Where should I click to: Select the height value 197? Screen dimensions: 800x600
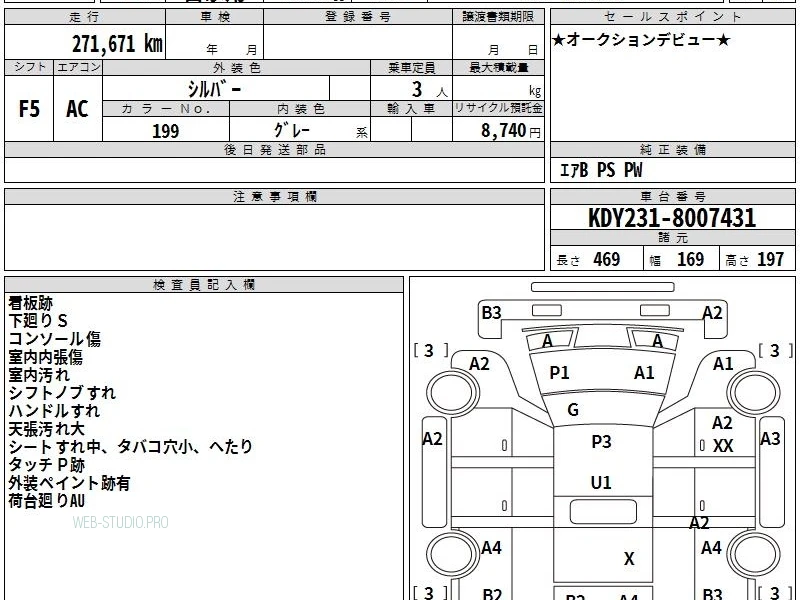pos(770,259)
